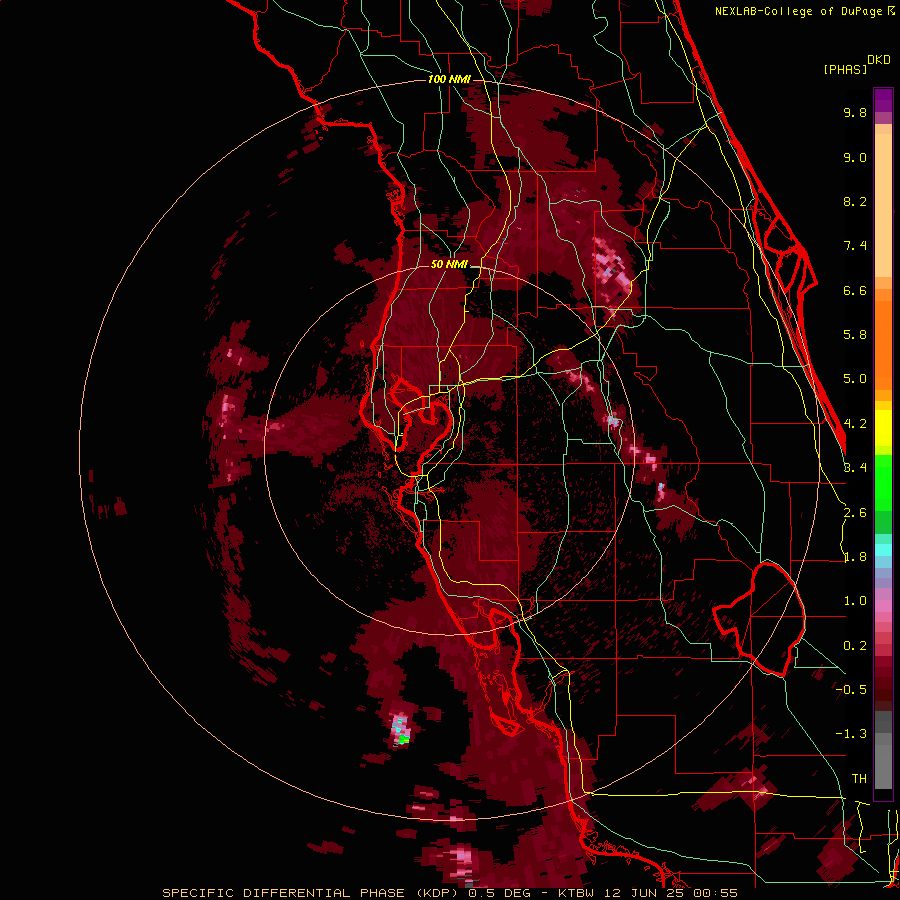
Task: Click the 9.8 value on the scale
Action: coord(855,113)
